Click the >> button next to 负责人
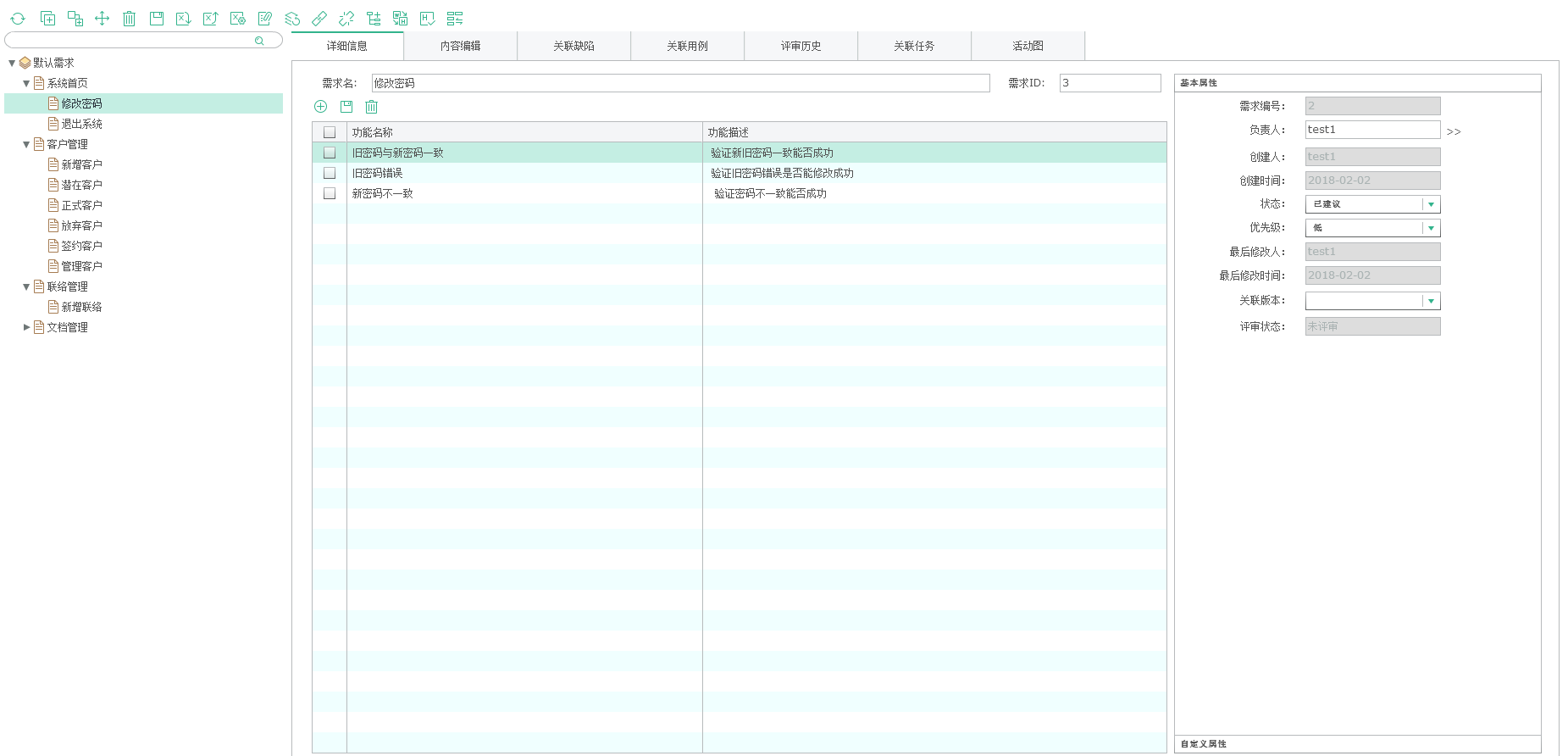The width and height of the screenshot is (1568, 756). [x=1454, y=131]
